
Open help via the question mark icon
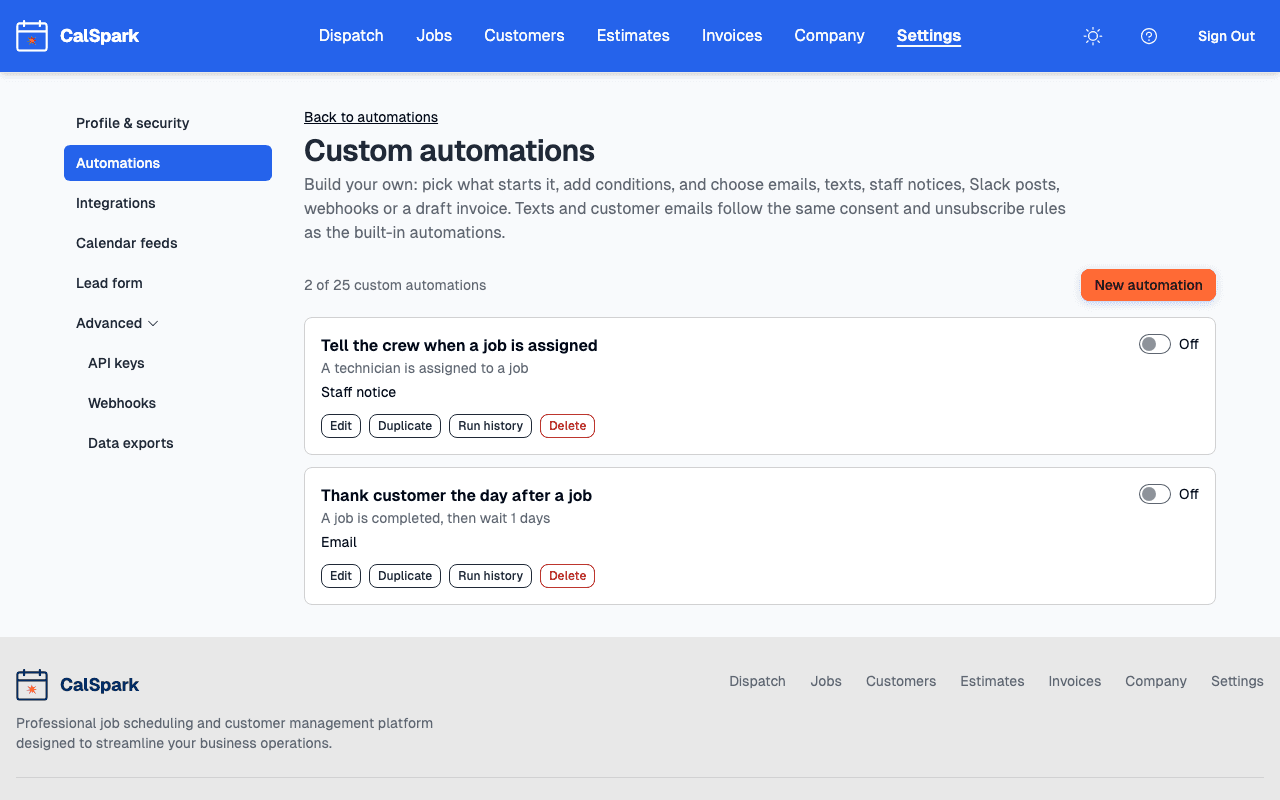[x=1149, y=36]
